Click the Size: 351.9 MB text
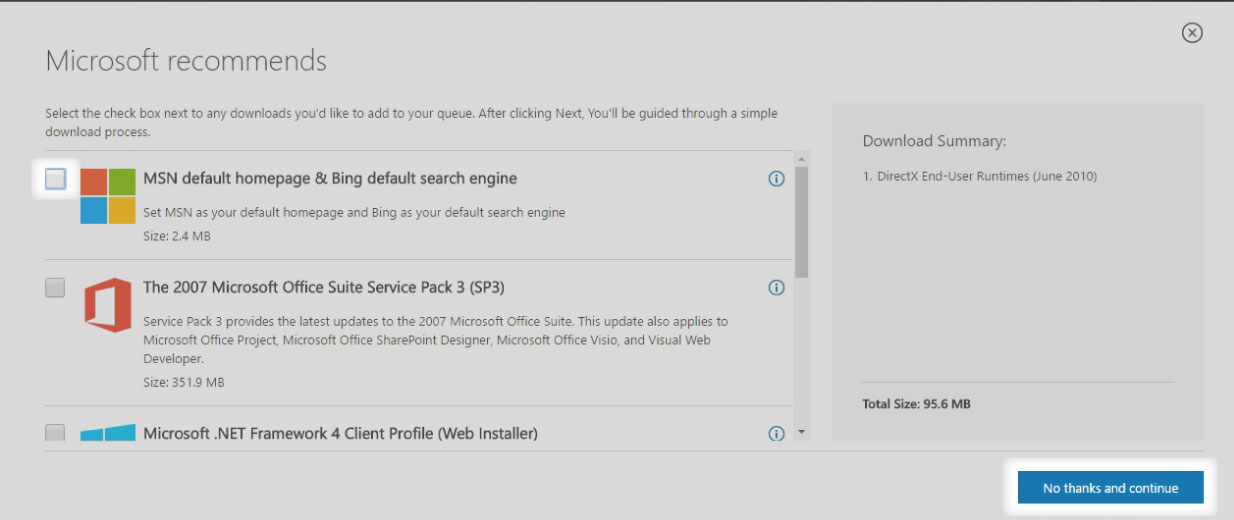Viewport: 1234px width, 520px height. [x=183, y=382]
